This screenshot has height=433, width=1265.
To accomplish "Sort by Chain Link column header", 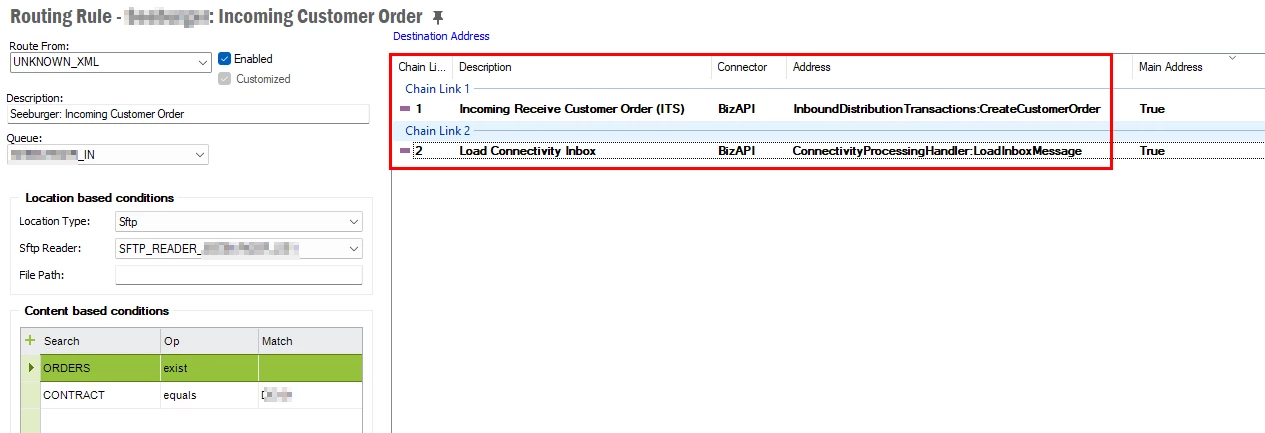I will click(x=422, y=67).
